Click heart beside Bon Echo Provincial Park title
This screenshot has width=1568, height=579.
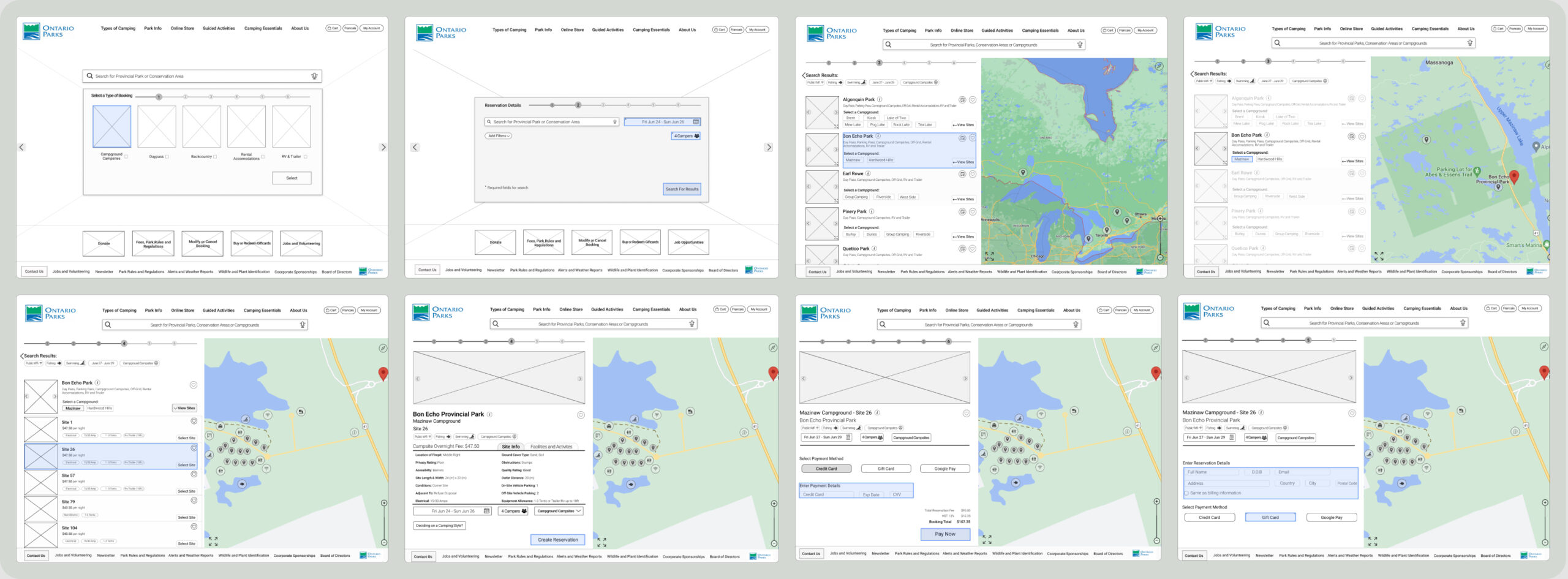pyautogui.click(x=581, y=415)
